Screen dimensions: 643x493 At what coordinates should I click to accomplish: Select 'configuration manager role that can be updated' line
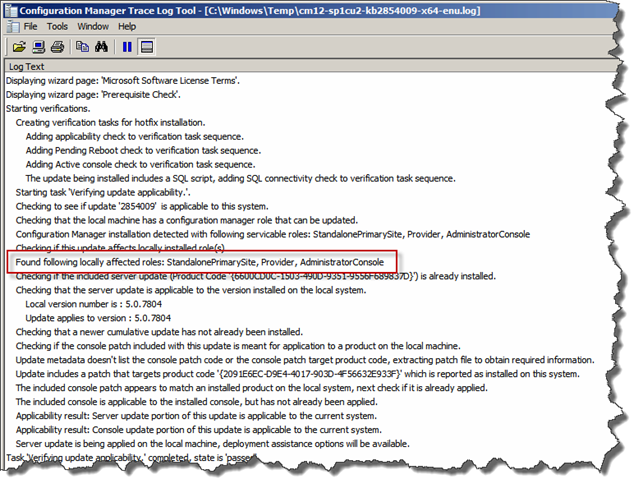click(187, 220)
